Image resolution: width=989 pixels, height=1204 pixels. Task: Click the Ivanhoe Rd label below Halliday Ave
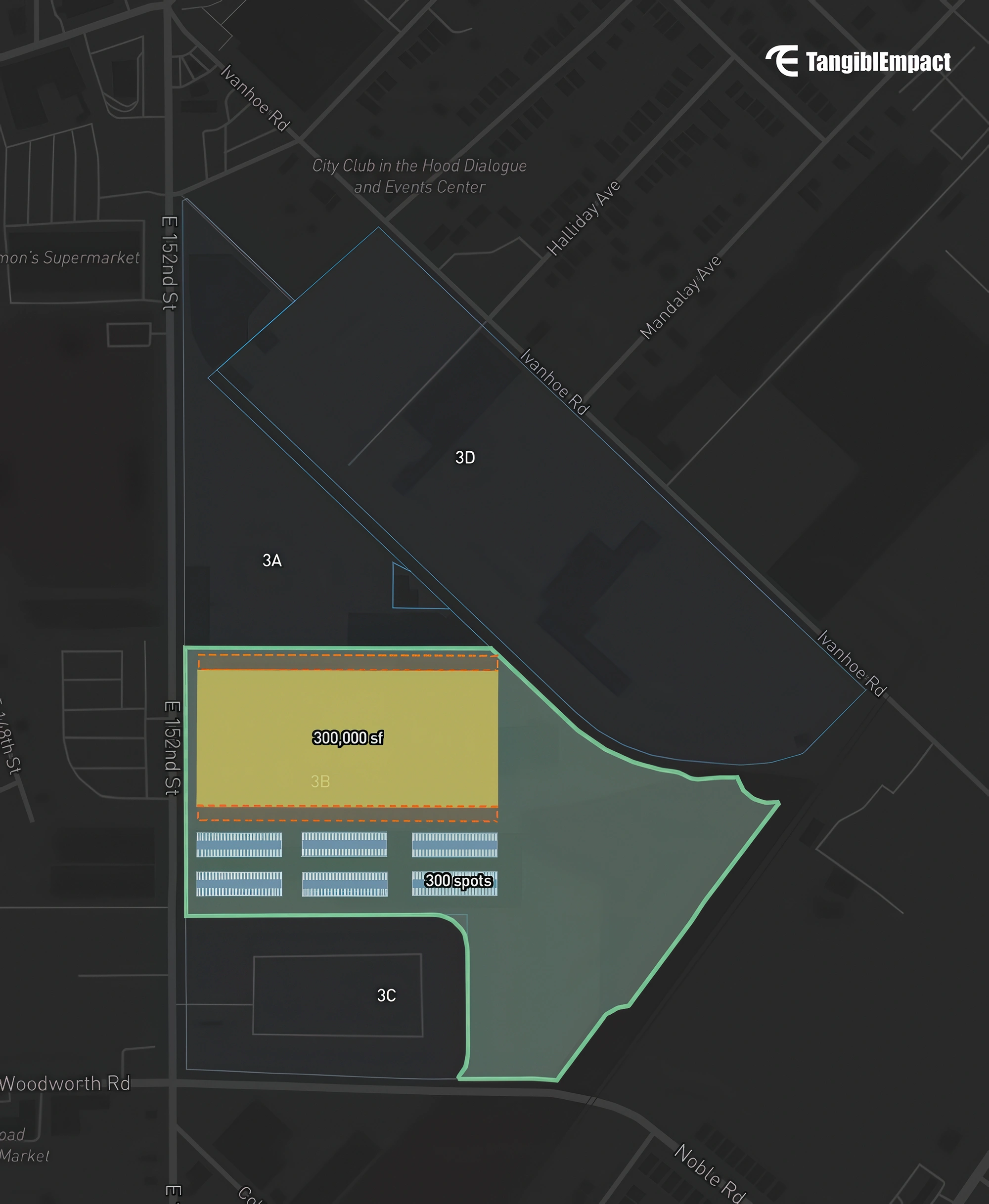(x=555, y=382)
